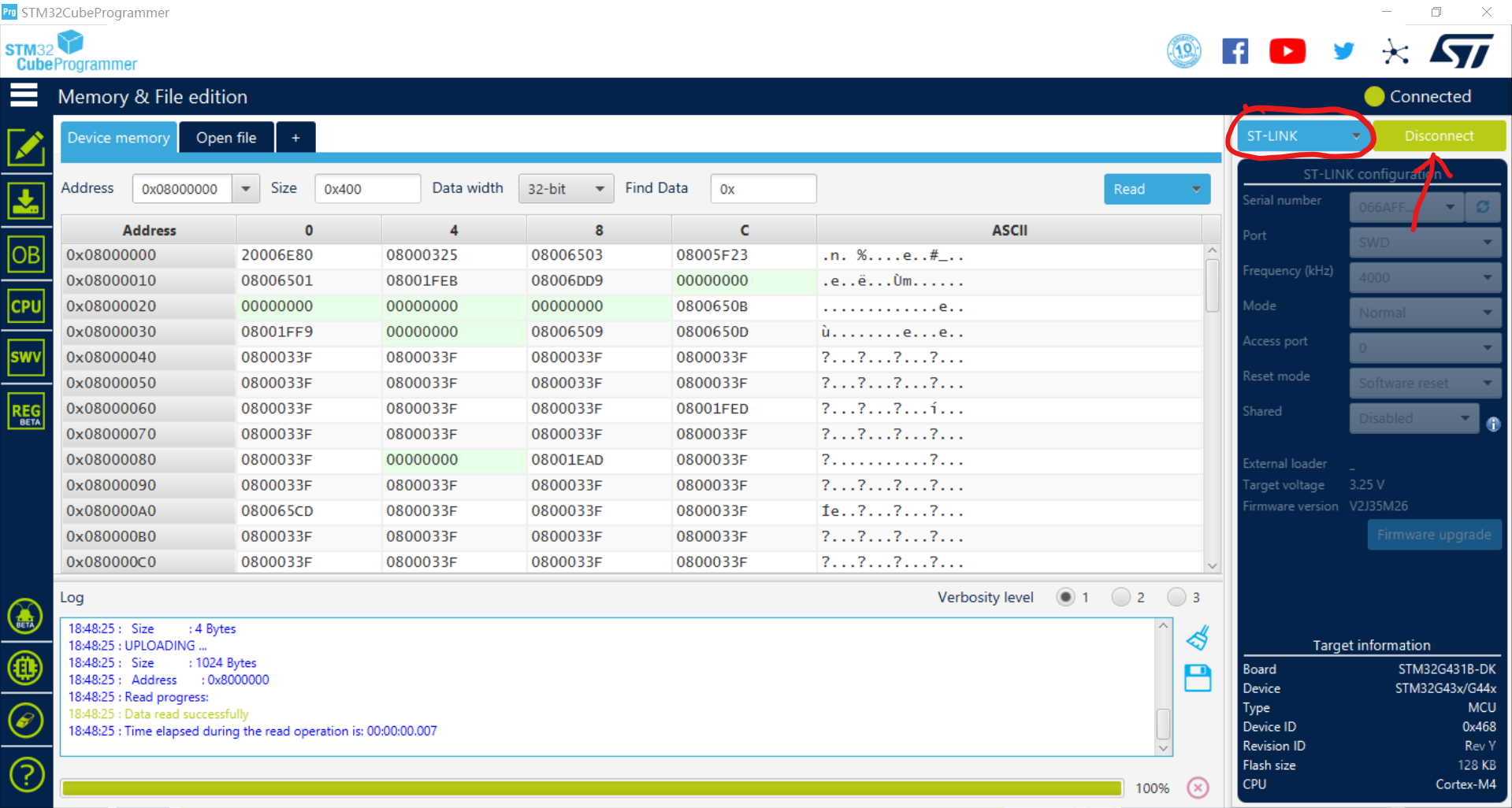
Task: Select verbosity level 1
Action: pos(1065,597)
